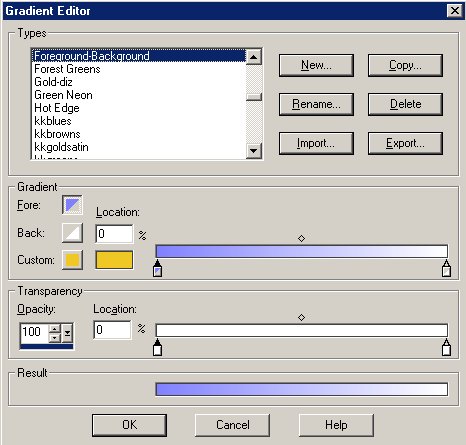This screenshot has height=445, width=466.
Task: Click the Rename... button
Action: [x=316, y=104]
